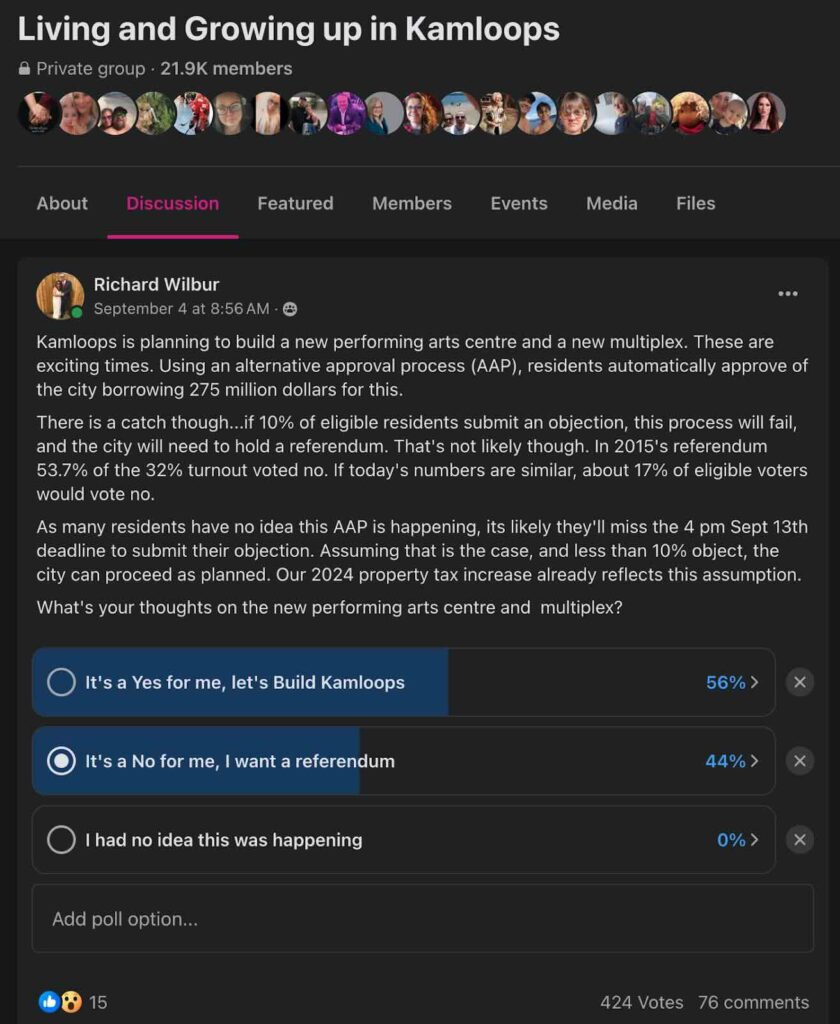This screenshot has width=840, height=1024.
Task: Click the 'Add poll option...' input field
Action: (422, 919)
